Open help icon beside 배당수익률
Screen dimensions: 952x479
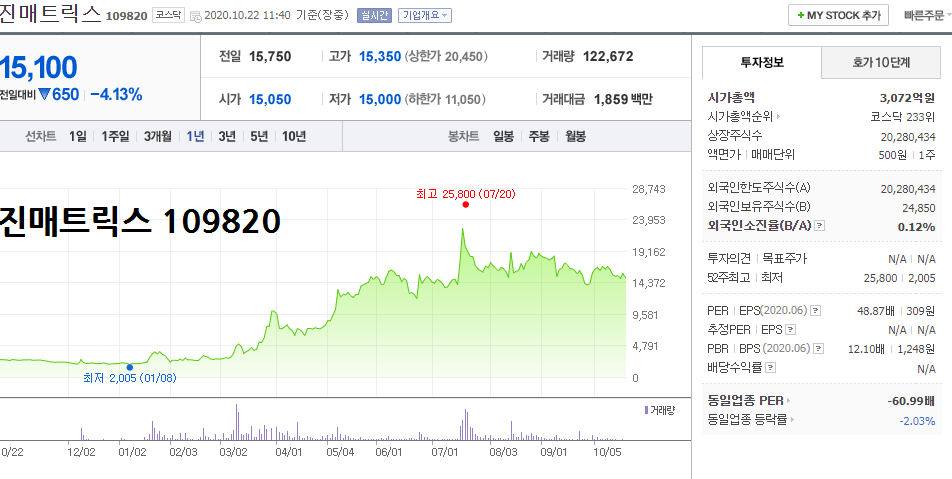tap(770, 368)
